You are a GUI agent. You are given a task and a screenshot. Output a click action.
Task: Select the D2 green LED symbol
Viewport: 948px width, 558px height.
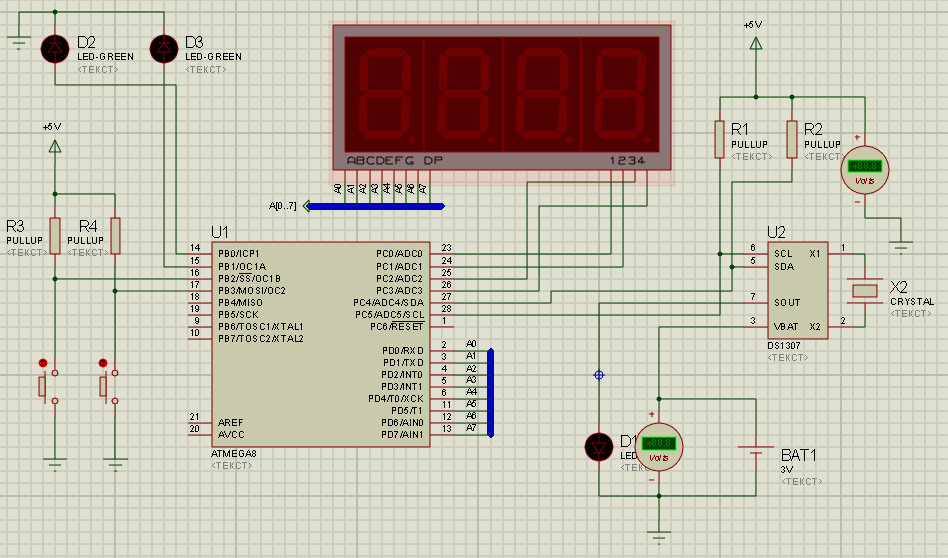[54, 48]
